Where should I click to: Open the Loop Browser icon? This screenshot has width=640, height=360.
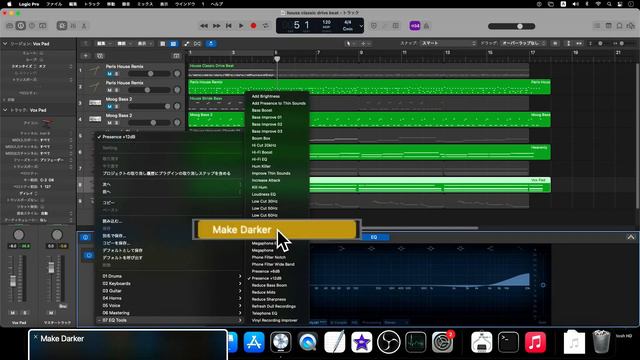(619, 26)
